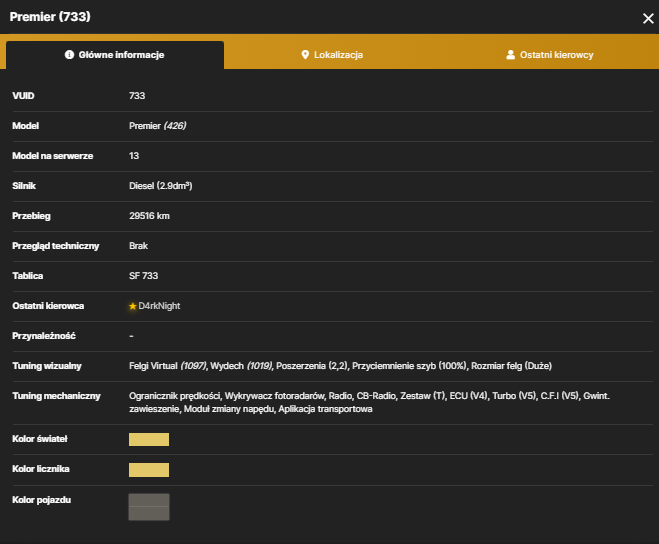Click the Aplikacja transportowa tuning entry
The width and height of the screenshot is (659, 544).
(325, 409)
